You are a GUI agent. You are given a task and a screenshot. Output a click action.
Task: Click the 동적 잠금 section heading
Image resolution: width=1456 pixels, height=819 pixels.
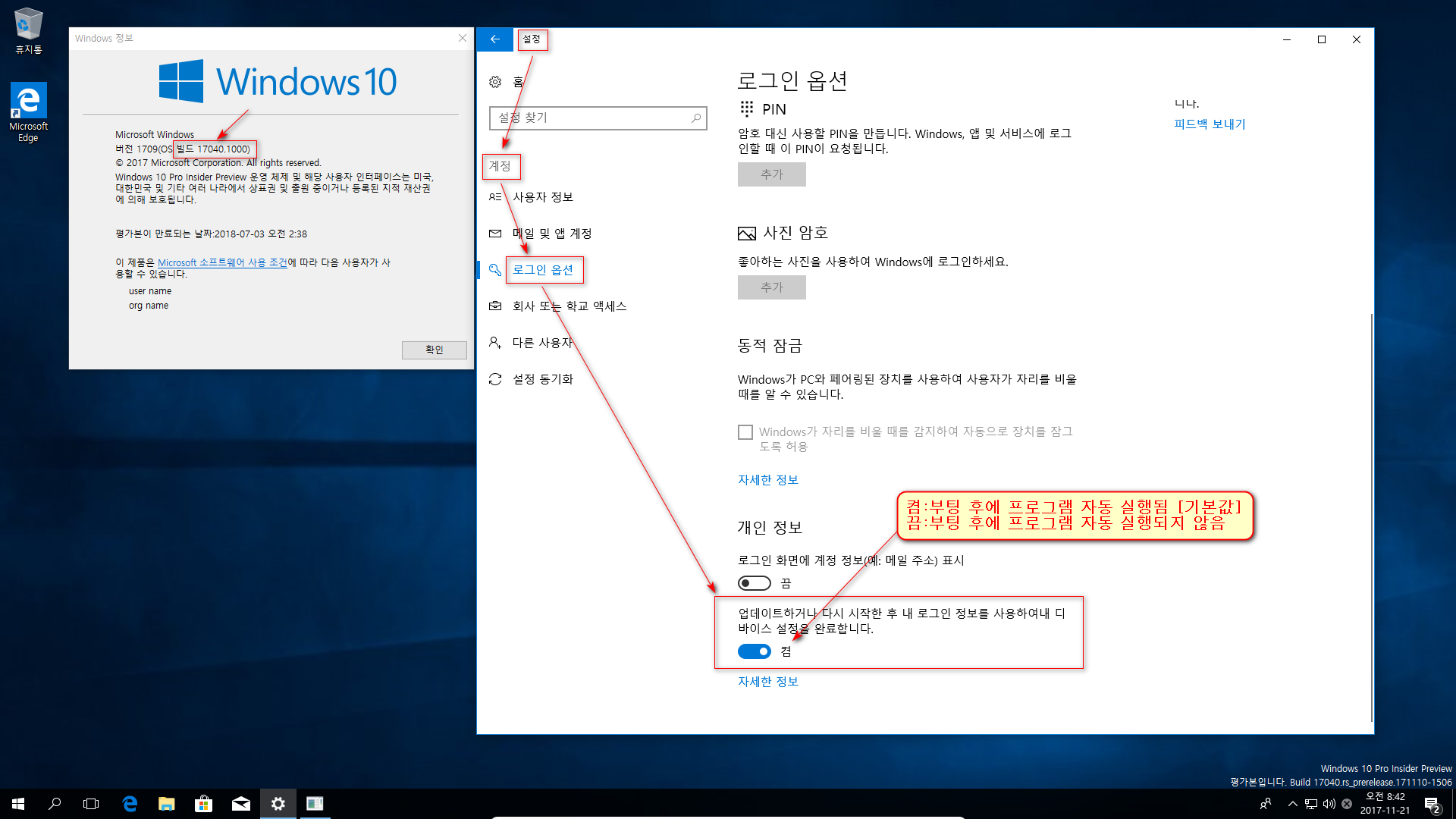(770, 346)
